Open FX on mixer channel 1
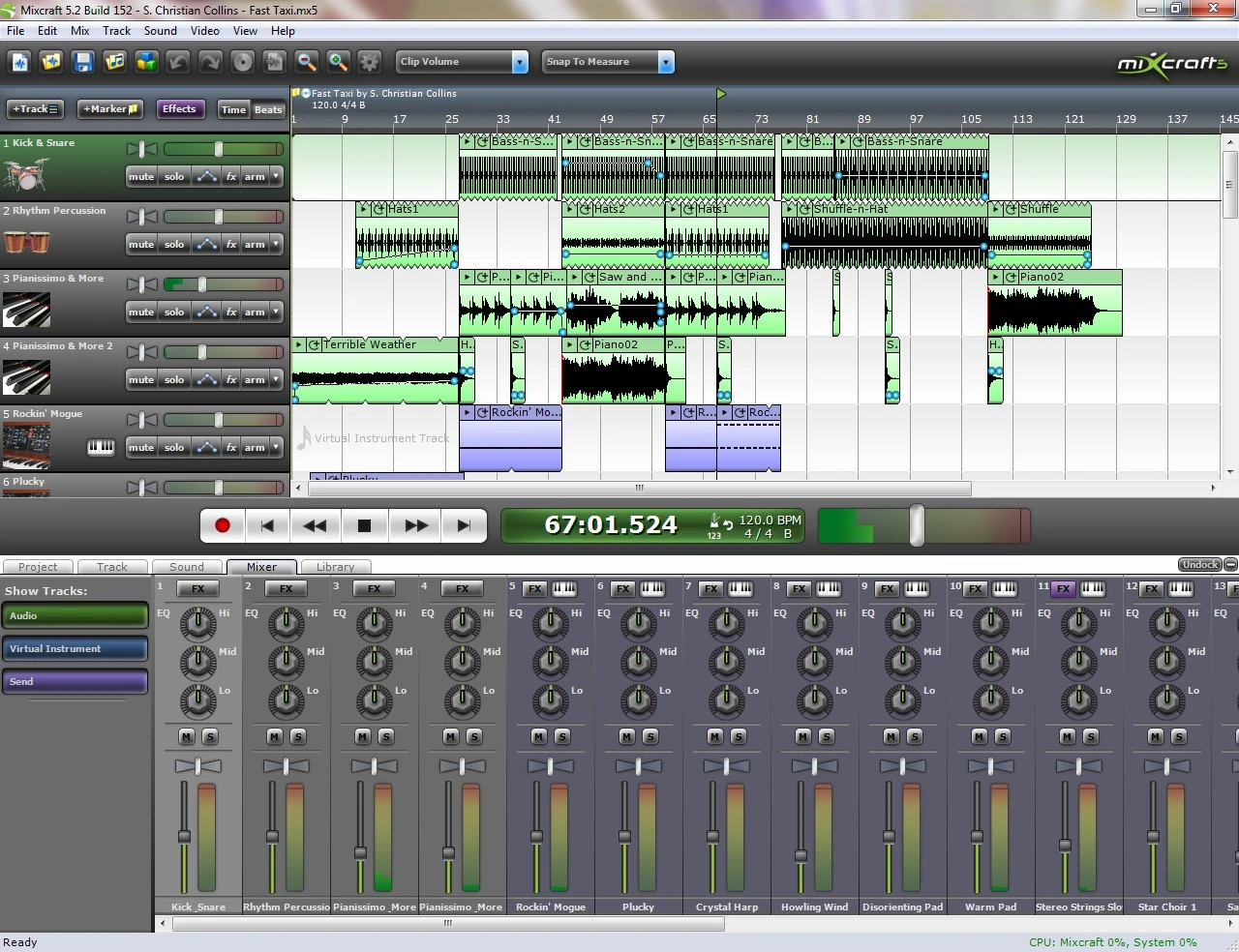 coord(198,588)
